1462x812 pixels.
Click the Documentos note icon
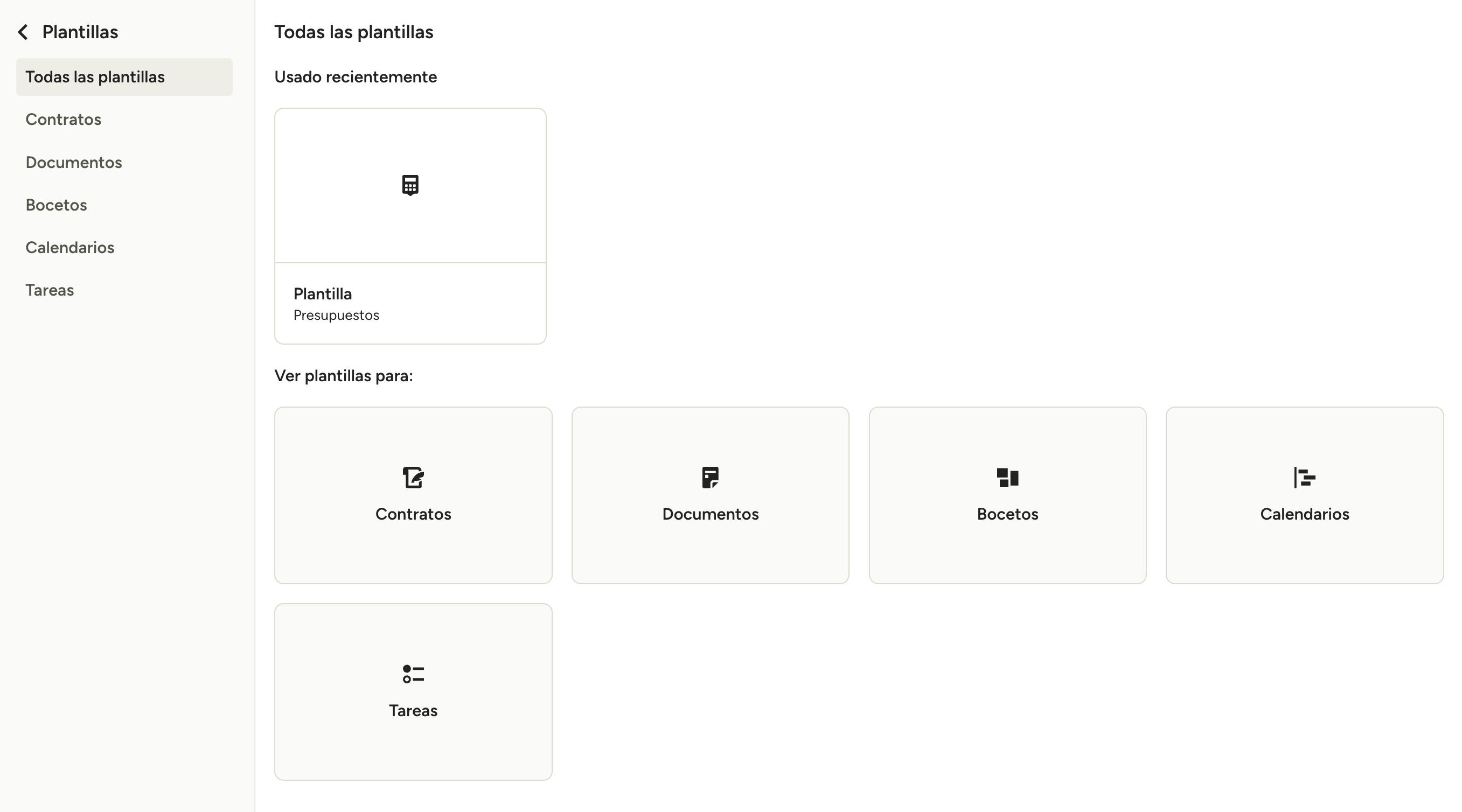(710, 477)
